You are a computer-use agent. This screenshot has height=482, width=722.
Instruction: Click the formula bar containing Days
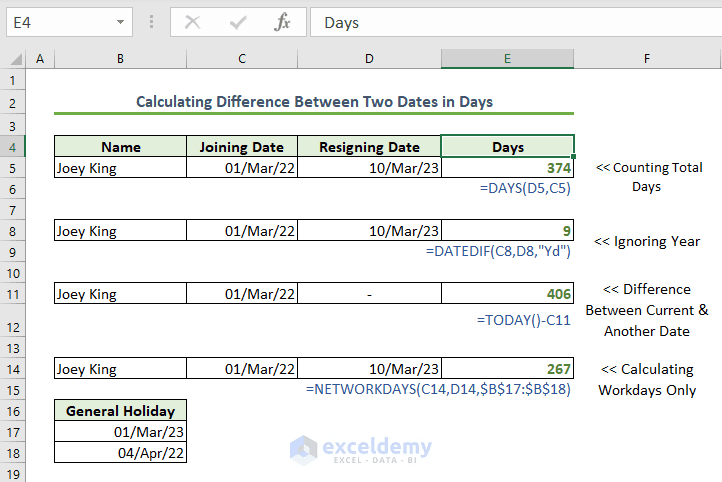[516, 22]
